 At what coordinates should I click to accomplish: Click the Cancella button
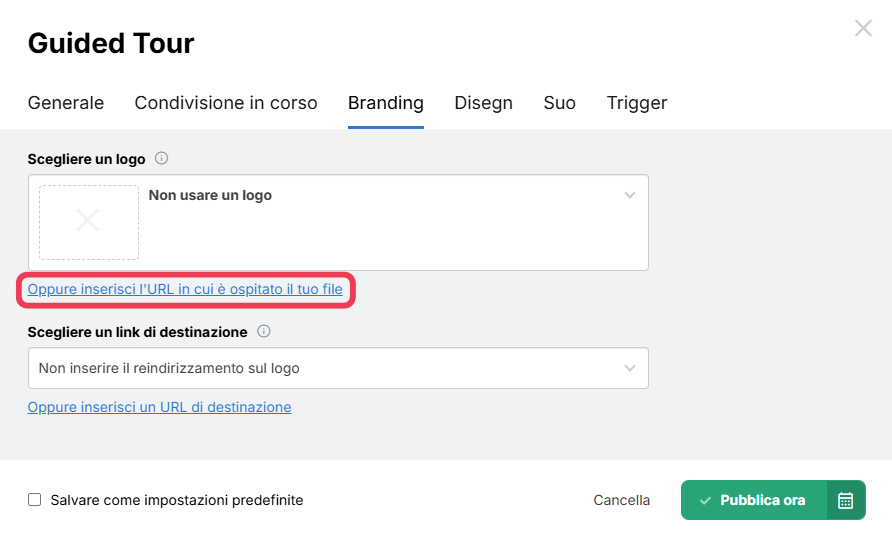click(621, 500)
